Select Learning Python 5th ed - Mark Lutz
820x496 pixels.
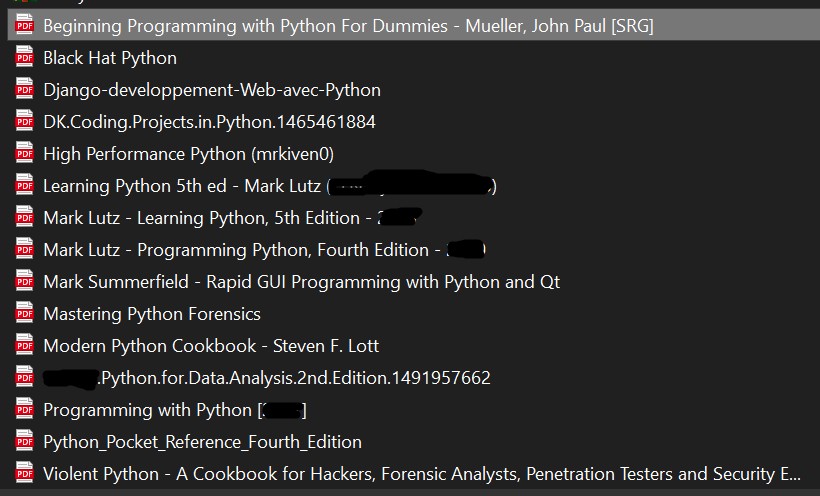coord(270,186)
